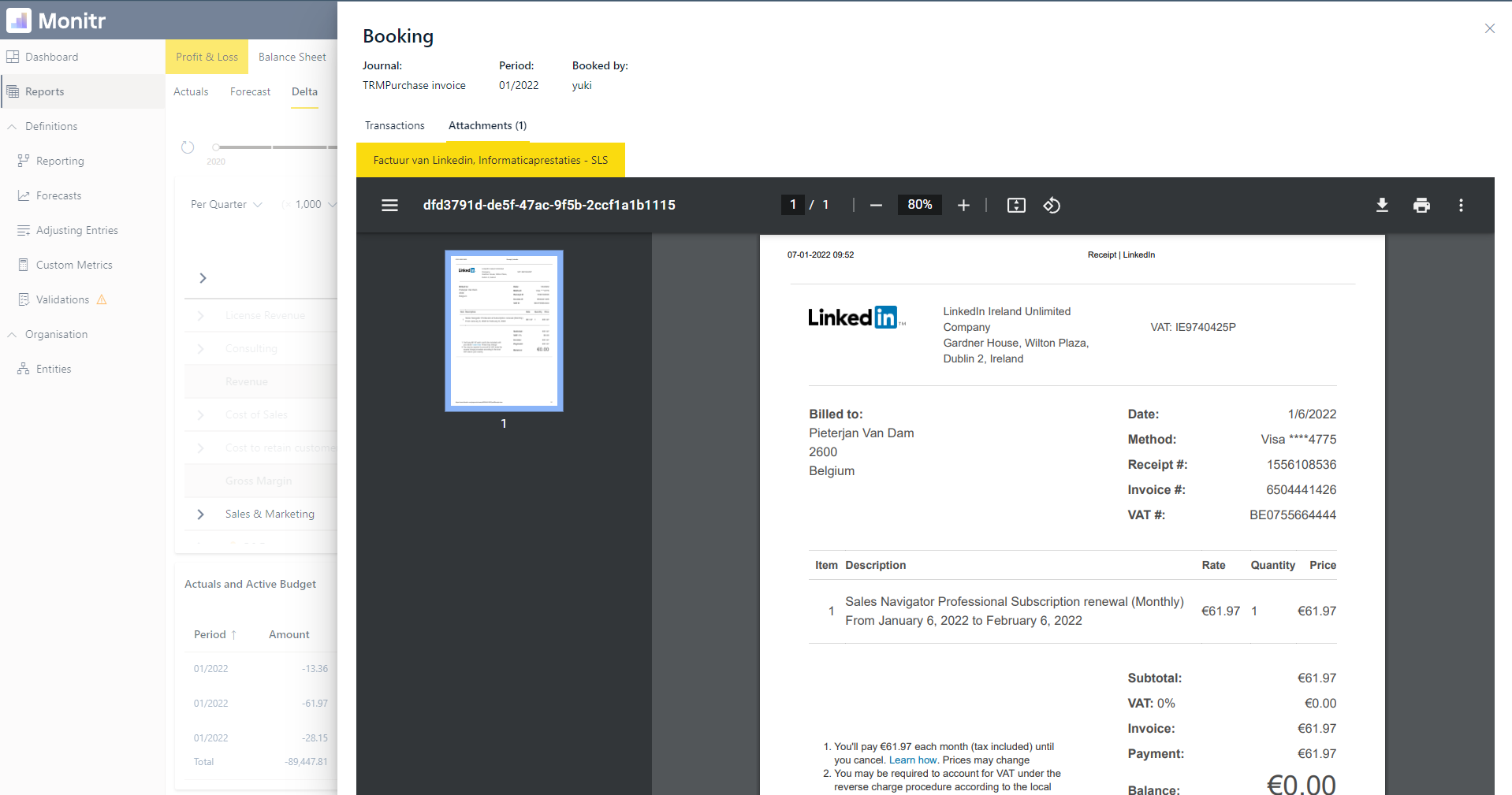Open the Factuur van Linkedin attachment
1512x795 pixels.
click(x=490, y=160)
